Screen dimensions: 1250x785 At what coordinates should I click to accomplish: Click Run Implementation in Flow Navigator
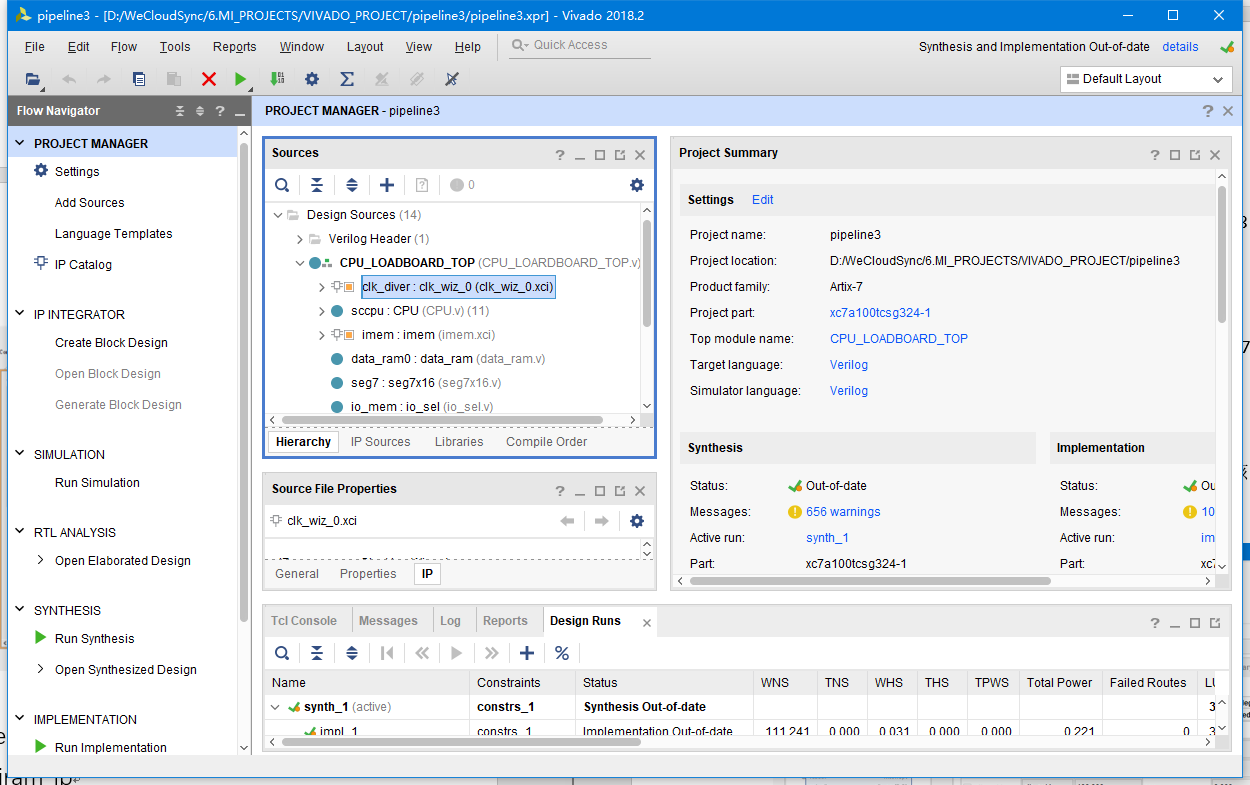[111, 748]
